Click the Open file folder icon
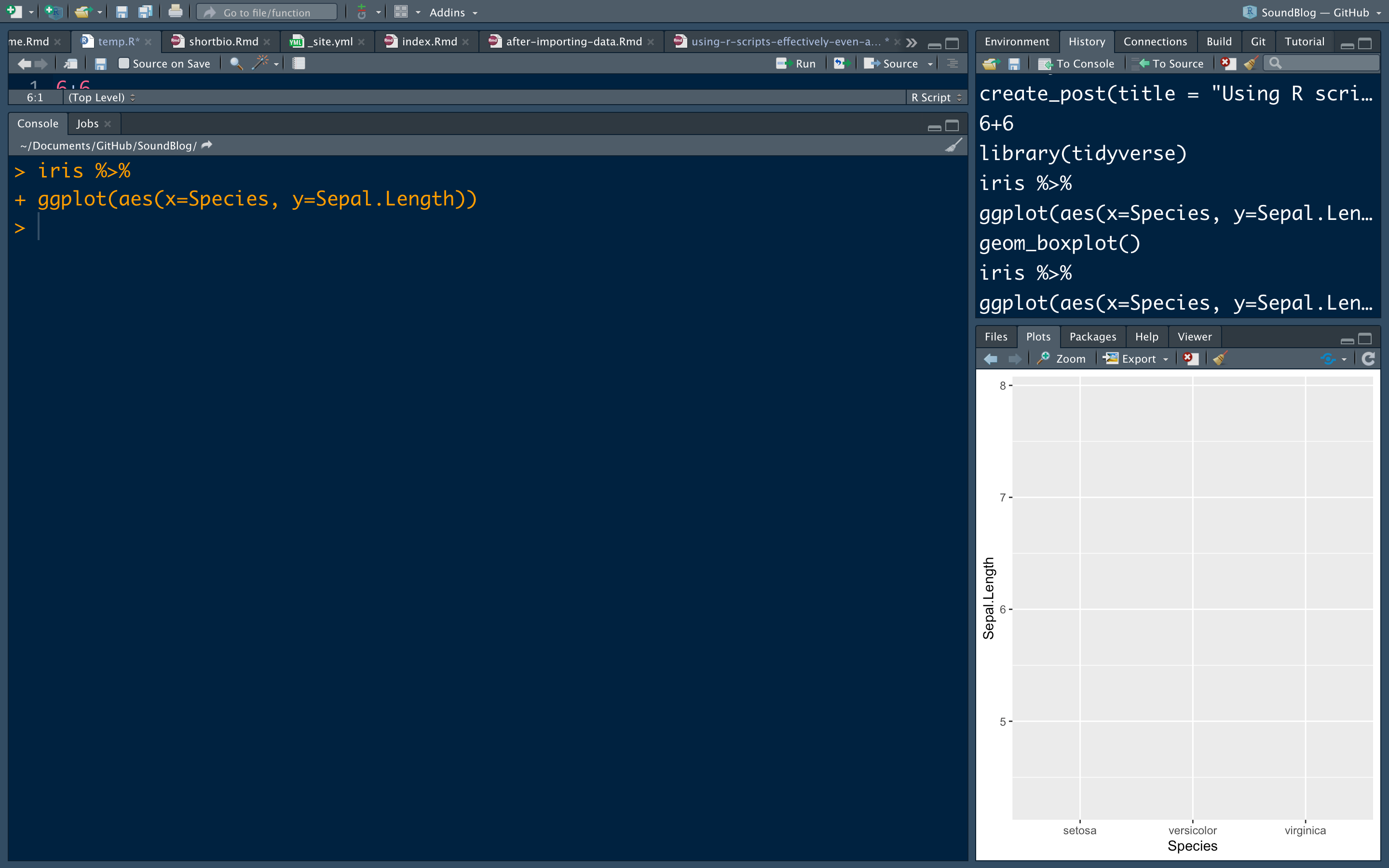 click(x=84, y=12)
